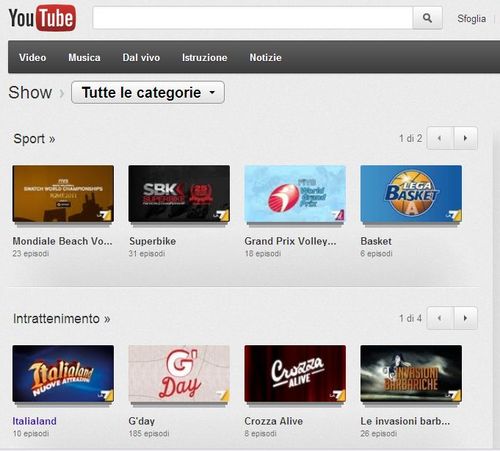Click the Show breadcrumb heading
The image size is (500, 451).
click(x=30, y=92)
